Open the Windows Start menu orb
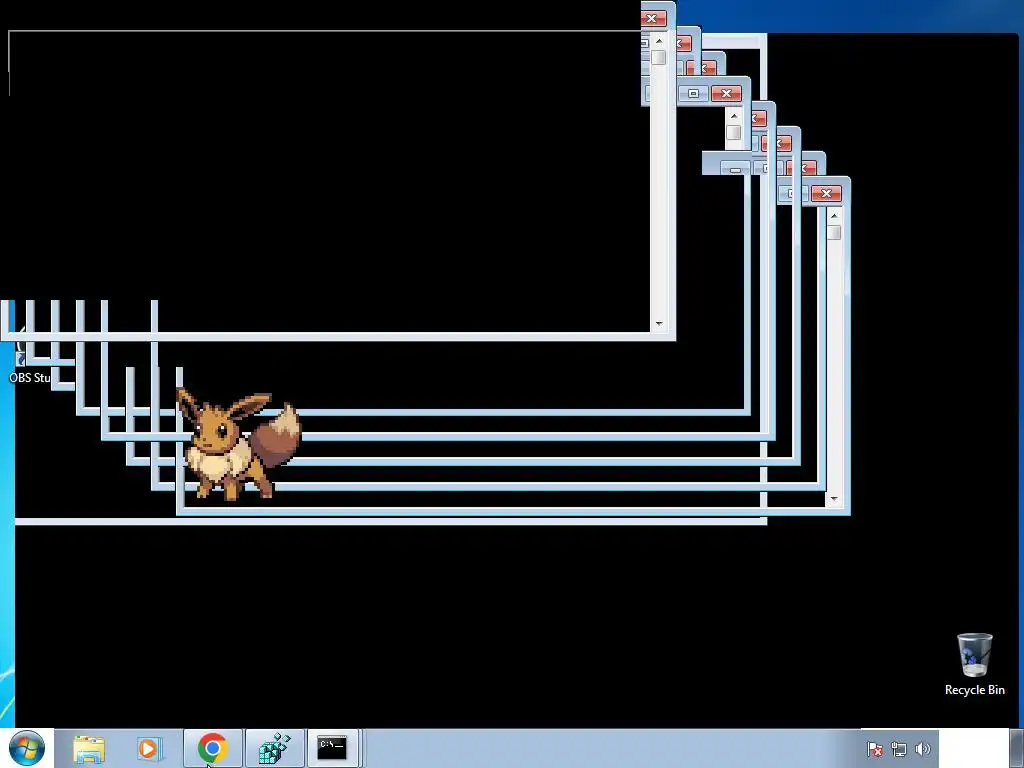 tap(27, 748)
